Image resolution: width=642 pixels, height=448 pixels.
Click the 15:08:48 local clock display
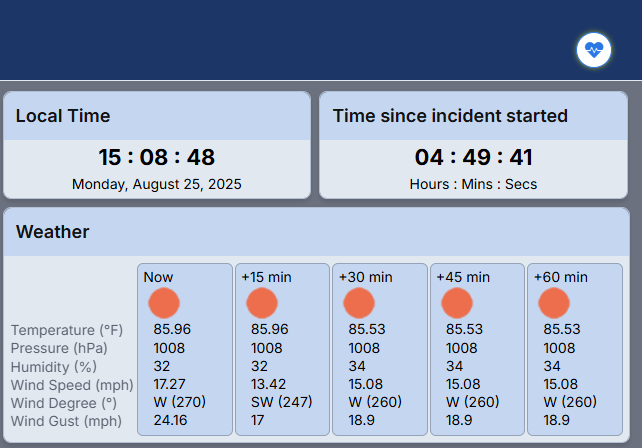tap(157, 158)
